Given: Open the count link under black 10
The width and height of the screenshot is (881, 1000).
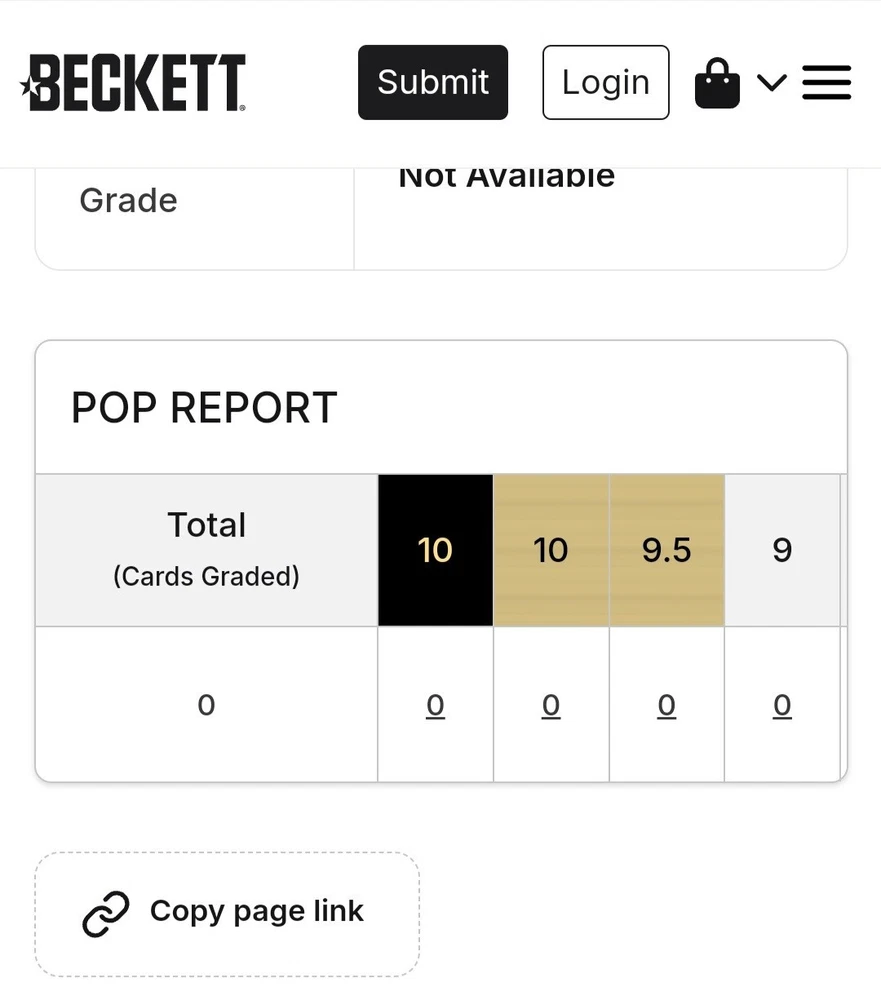Looking at the screenshot, I should 435,706.
